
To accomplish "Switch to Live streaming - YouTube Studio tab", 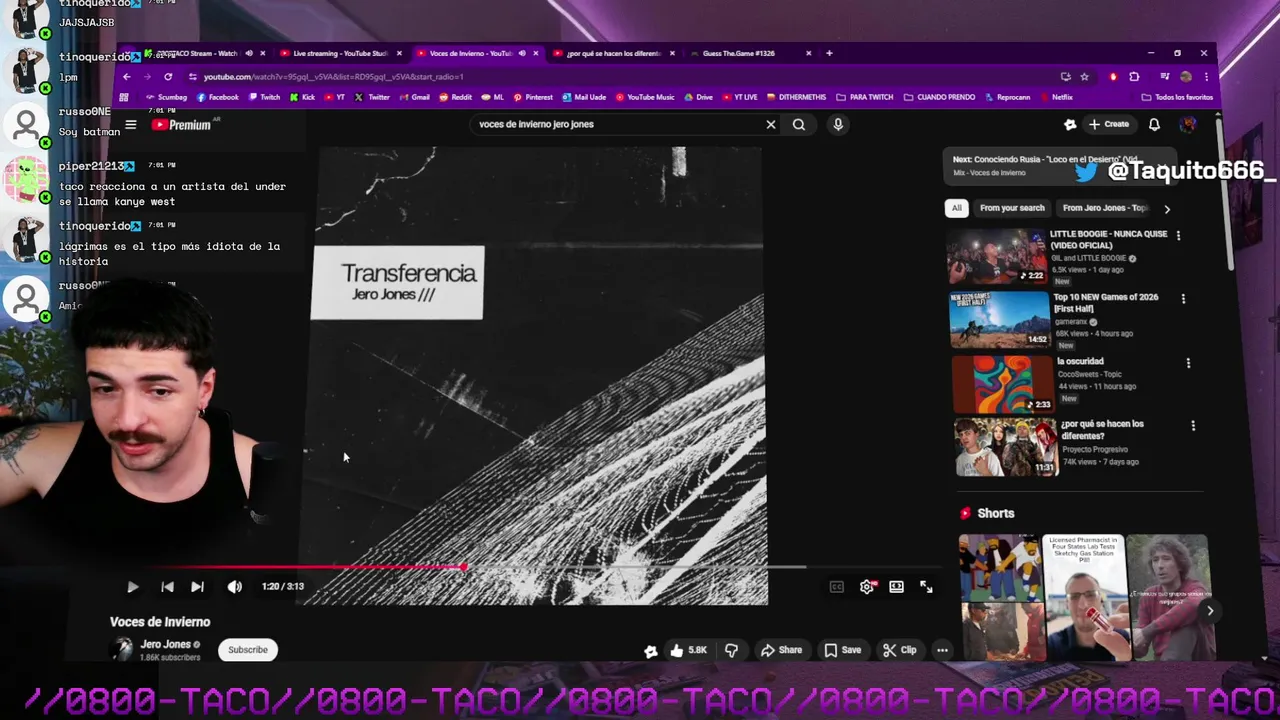I will click(x=340, y=53).
